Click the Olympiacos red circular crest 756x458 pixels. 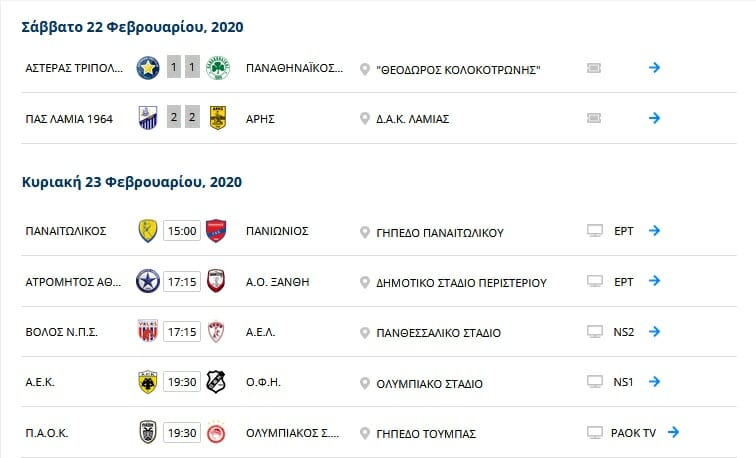pos(216,432)
